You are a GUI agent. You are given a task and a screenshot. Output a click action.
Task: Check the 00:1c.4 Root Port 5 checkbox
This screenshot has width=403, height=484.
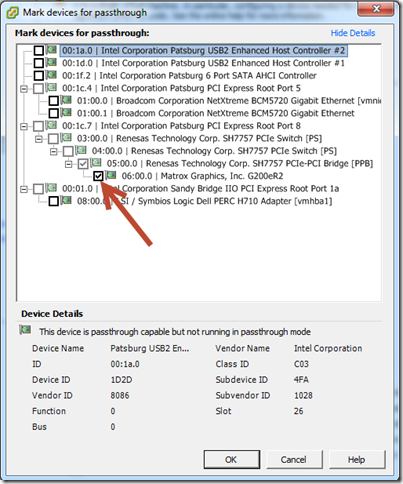(x=39, y=88)
